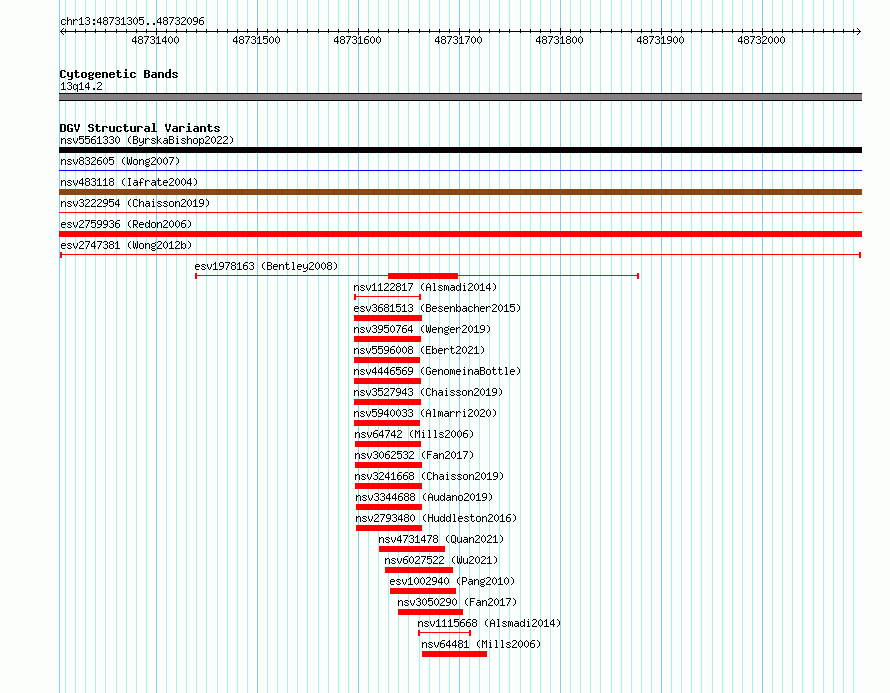Image resolution: width=890 pixels, height=693 pixels.
Task: Select thick segment of esv1978163 bar
Action: (x=423, y=276)
